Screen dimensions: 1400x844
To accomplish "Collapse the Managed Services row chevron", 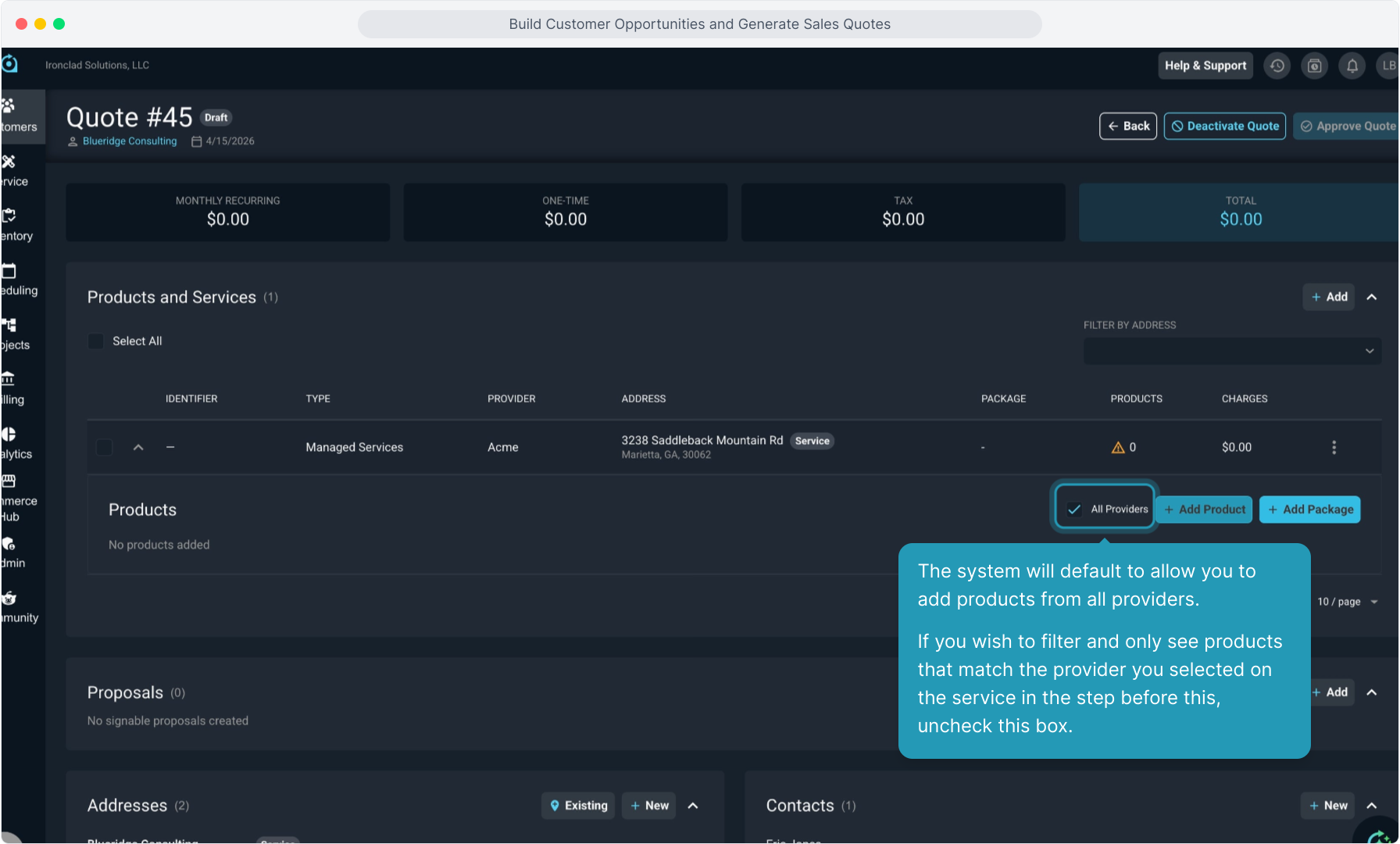I will 138,447.
